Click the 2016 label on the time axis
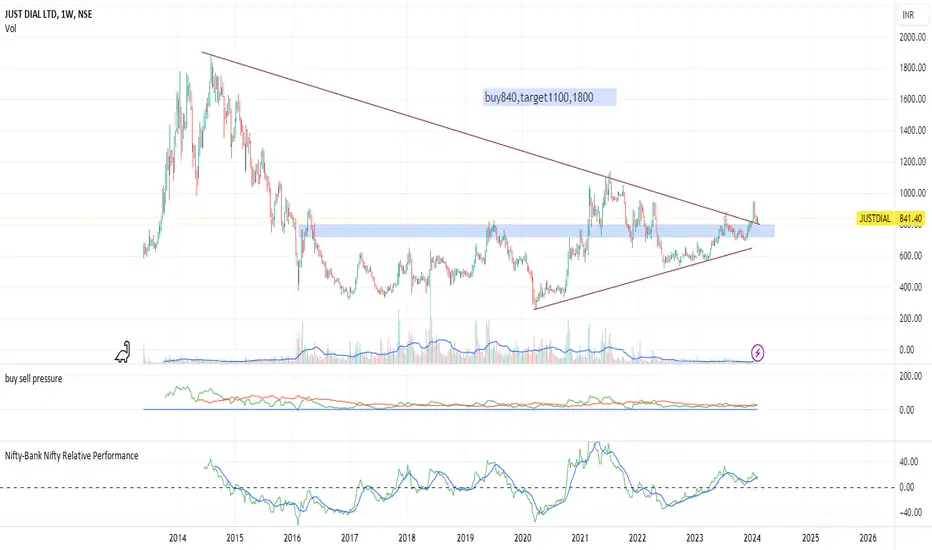 tap(292, 538)
